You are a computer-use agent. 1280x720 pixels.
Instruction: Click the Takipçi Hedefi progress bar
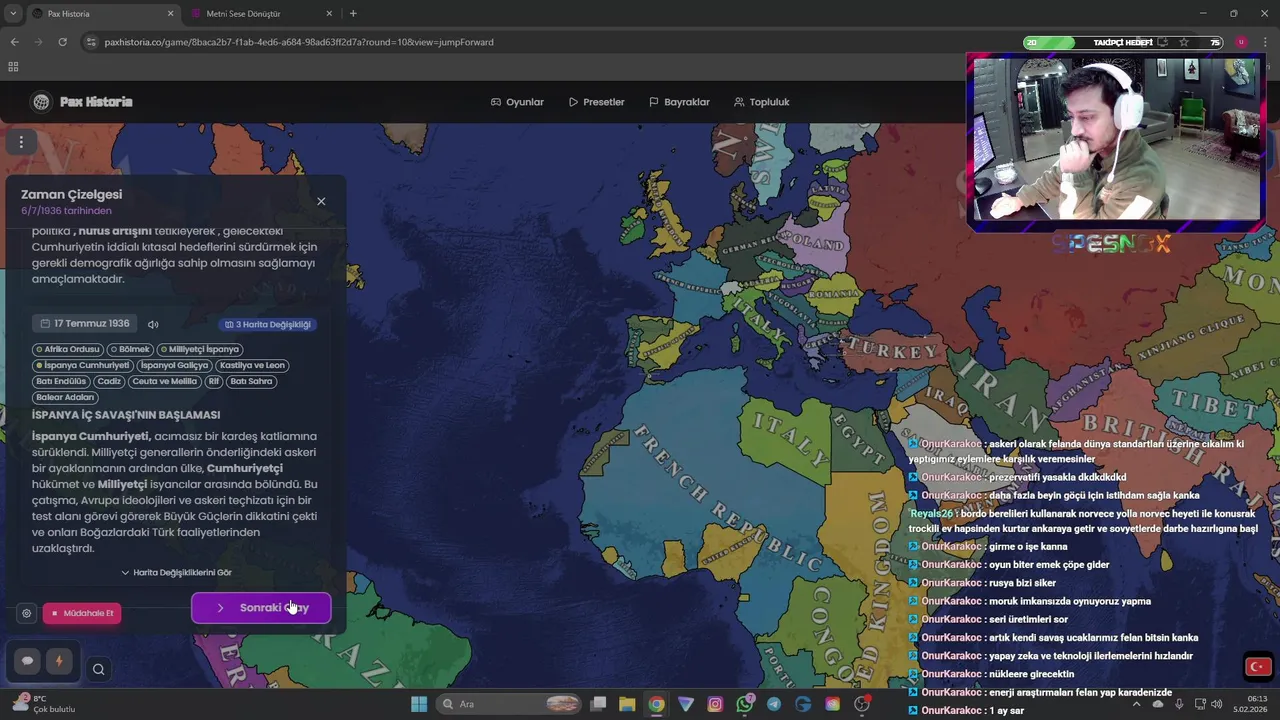point(1122,42)
